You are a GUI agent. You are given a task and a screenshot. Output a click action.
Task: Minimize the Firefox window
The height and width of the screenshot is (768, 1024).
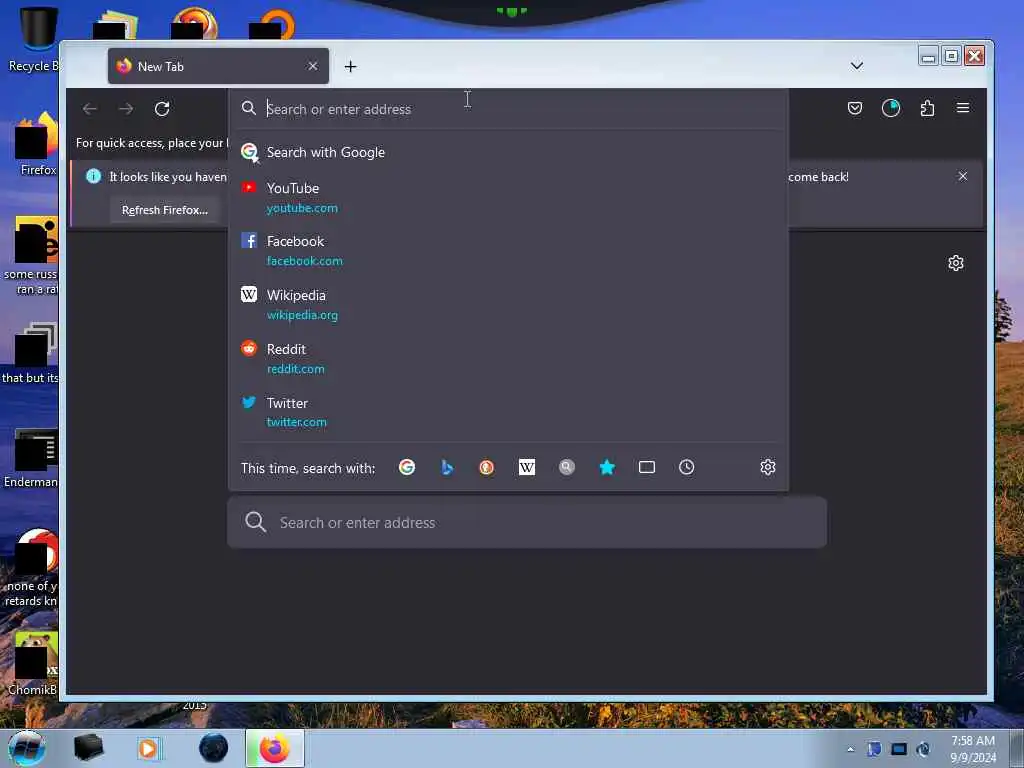[x=928, y=57]
